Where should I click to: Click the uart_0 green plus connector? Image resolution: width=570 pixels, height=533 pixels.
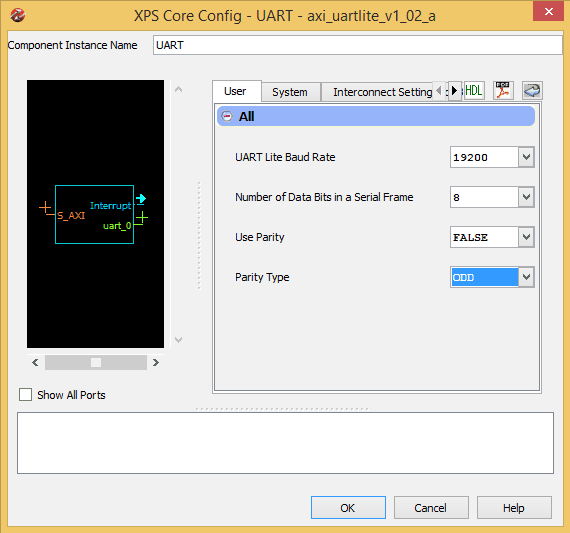pyautogui.click(x=142, y=218)
